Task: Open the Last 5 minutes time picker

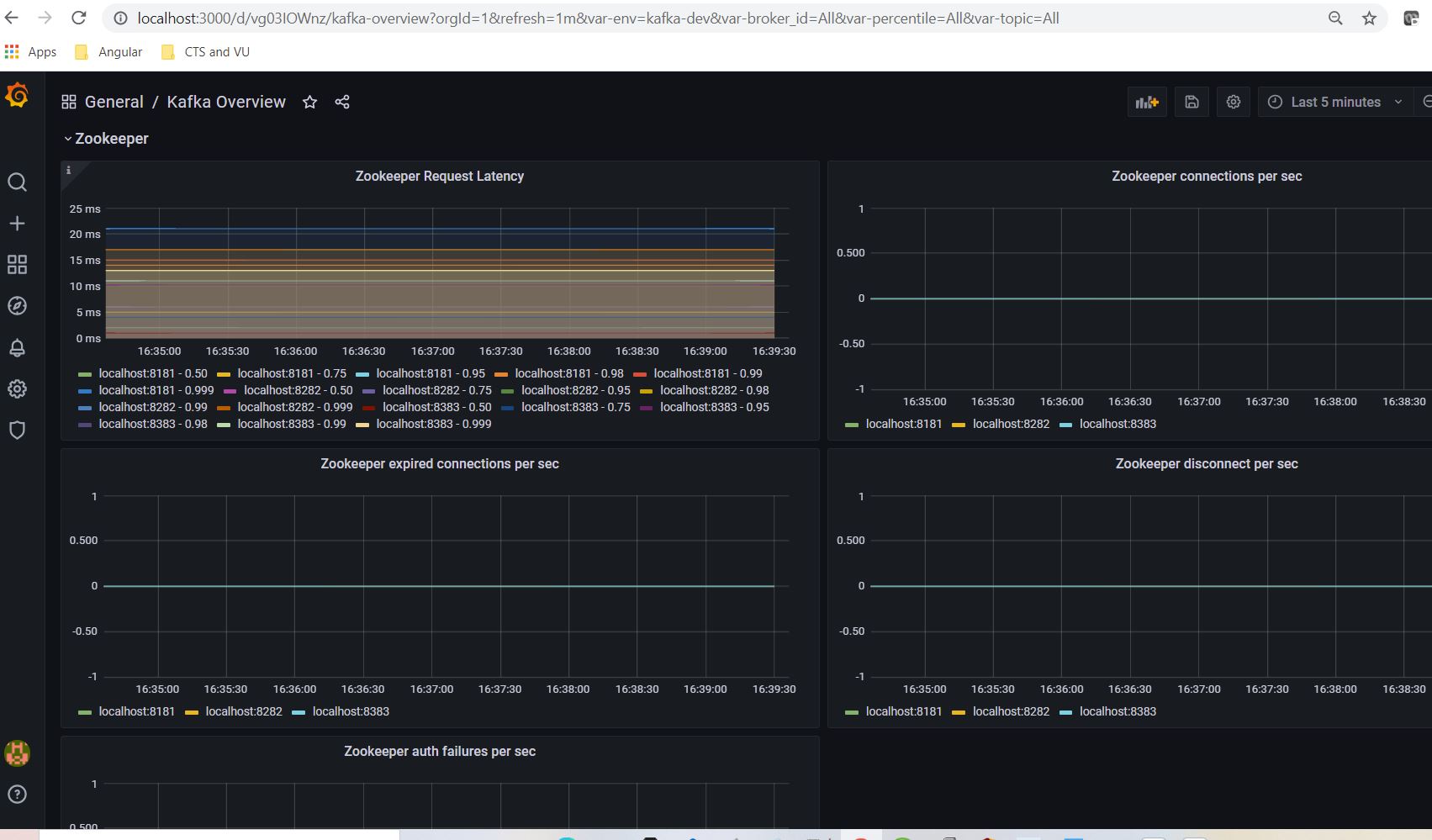Action: click(1334, 101)
